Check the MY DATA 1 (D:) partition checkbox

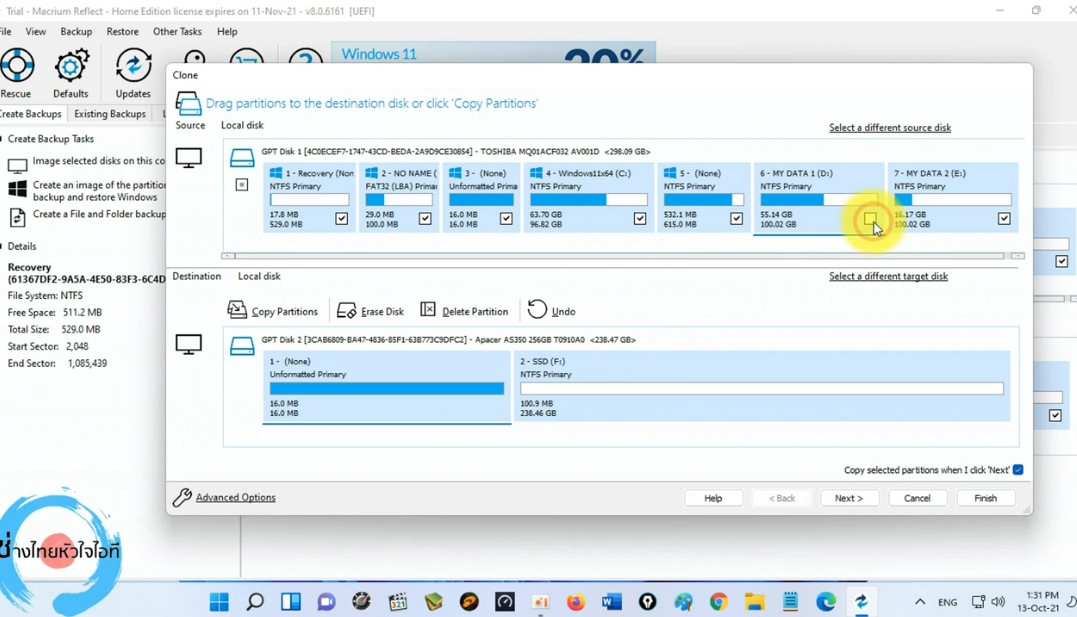(870, 219)
